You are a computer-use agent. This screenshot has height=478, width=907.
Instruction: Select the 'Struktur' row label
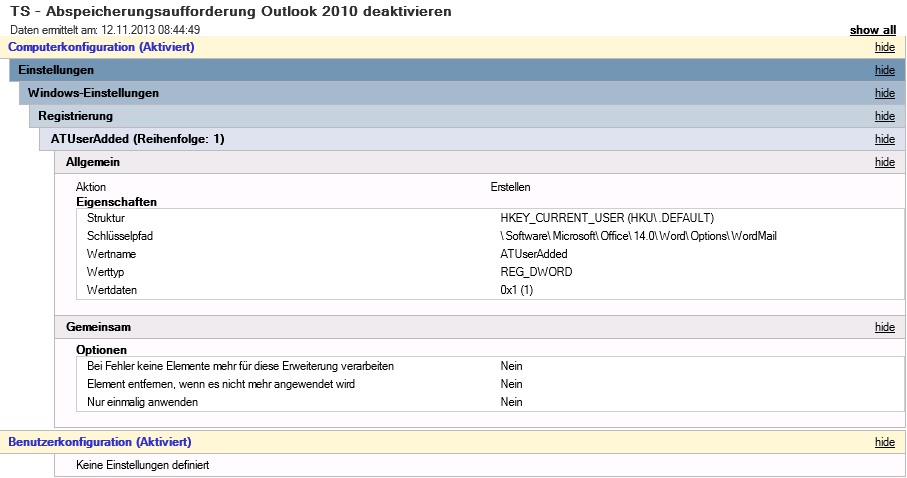click(x=106, y=218)
